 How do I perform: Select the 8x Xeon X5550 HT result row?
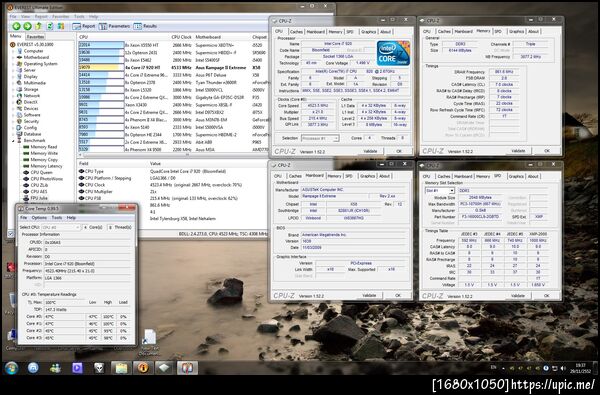tap(172, 45)
